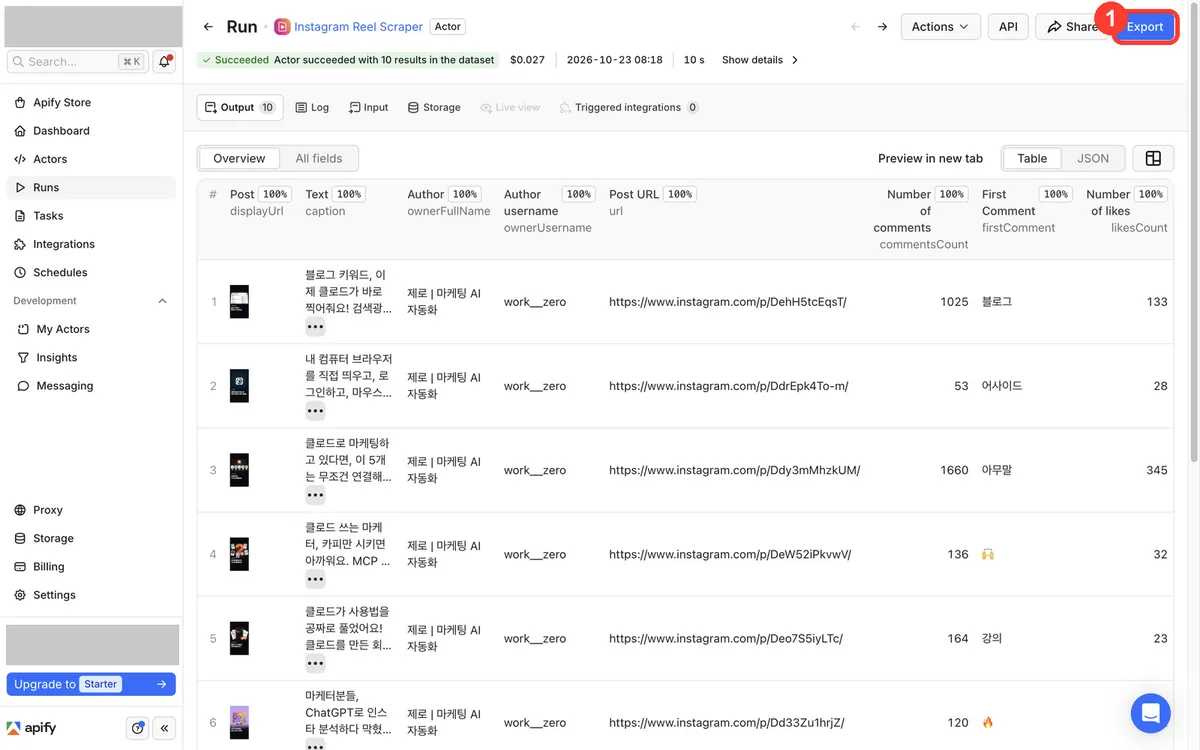This screenshot has height=750, width=1200.
Task: Click the row 4 post thumbnail
Action: 239,554
